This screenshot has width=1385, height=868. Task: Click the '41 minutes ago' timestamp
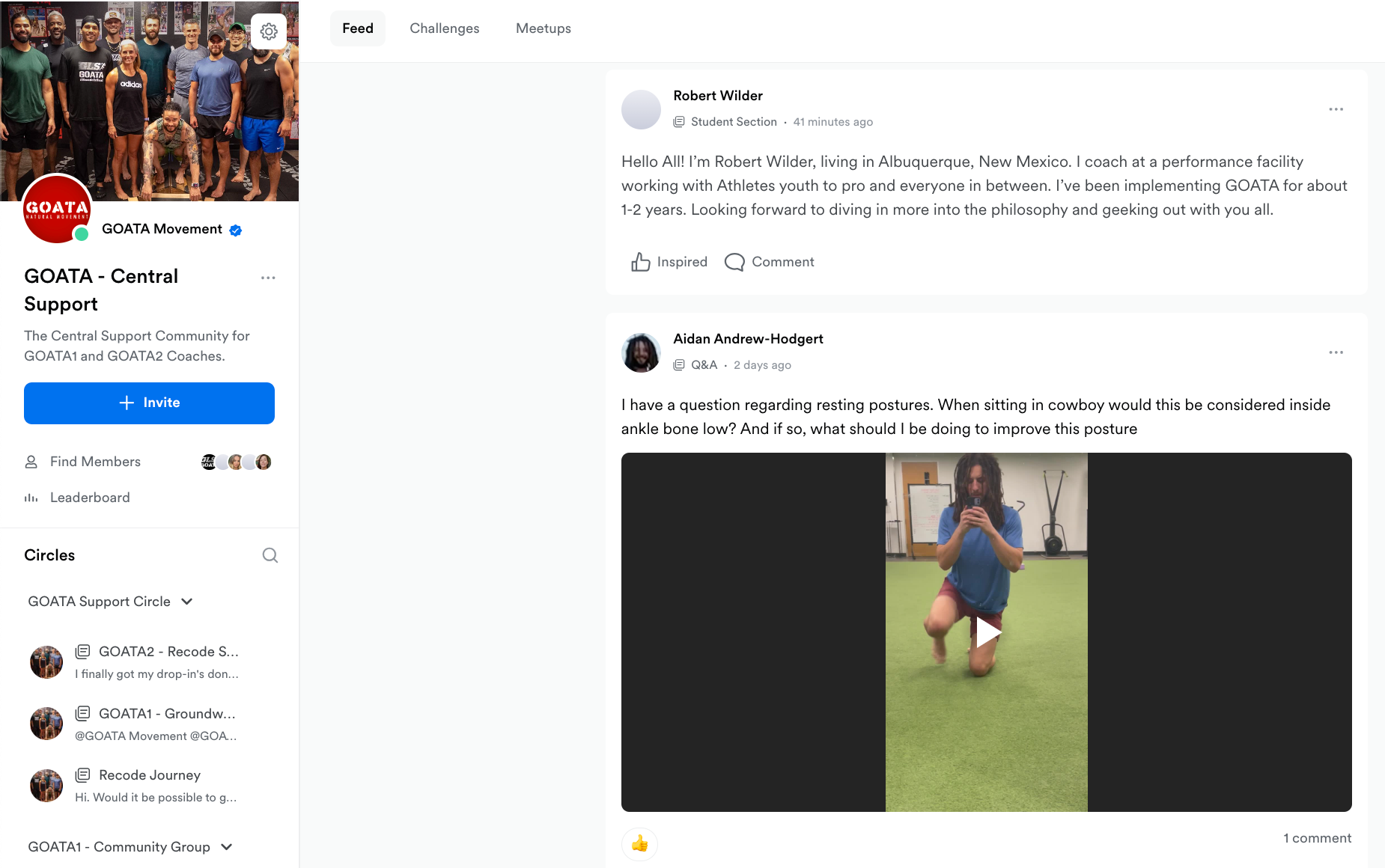[832, 122]
